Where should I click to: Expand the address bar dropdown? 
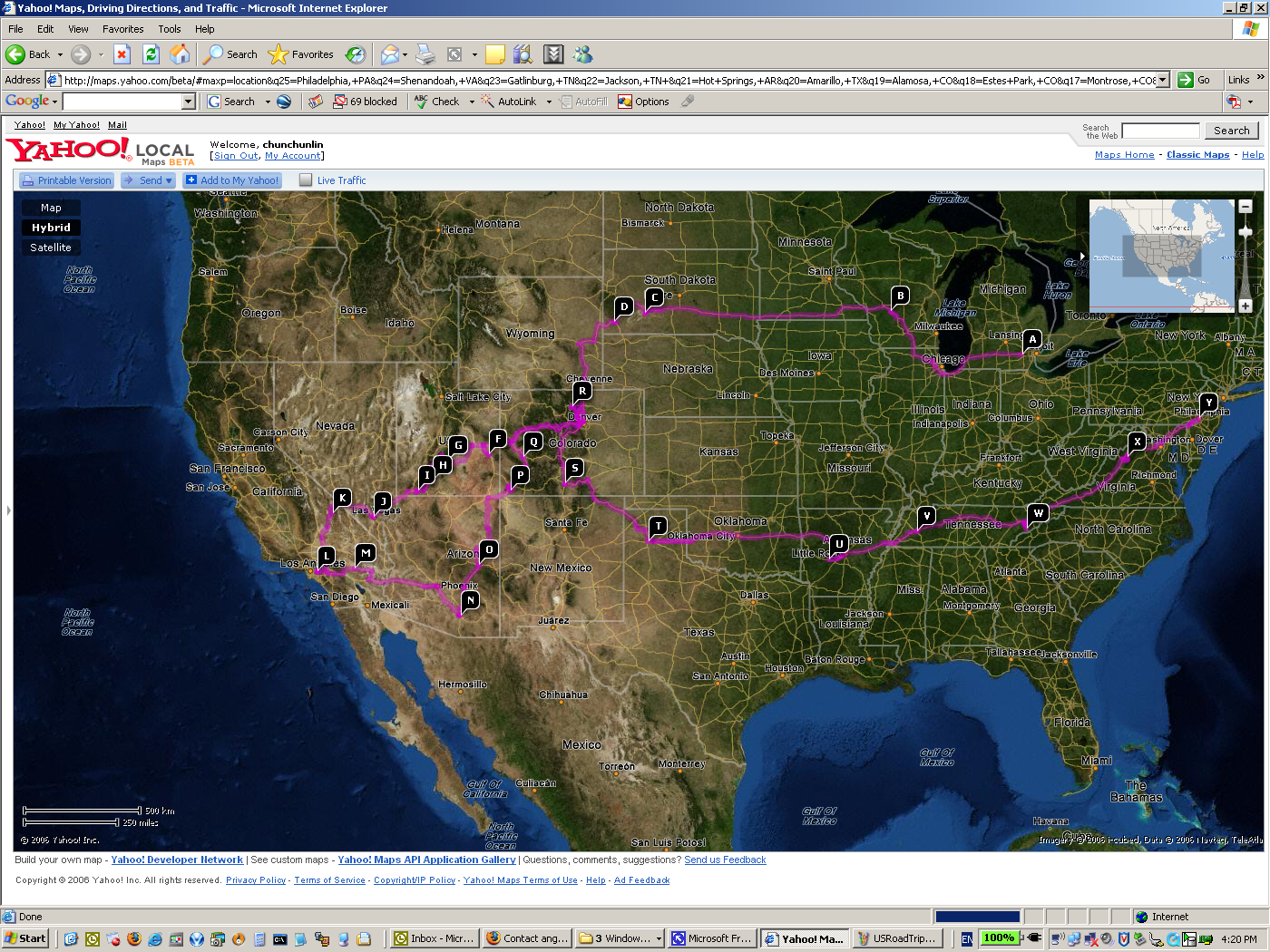pos(1162,80)
